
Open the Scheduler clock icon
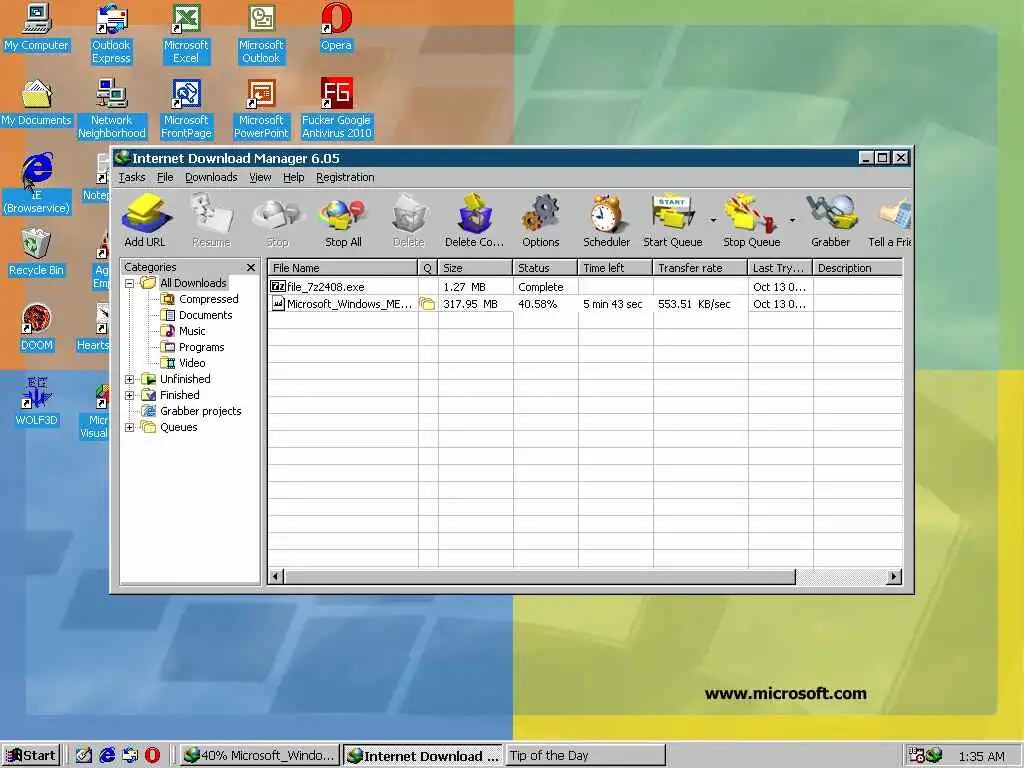(607, 220)
